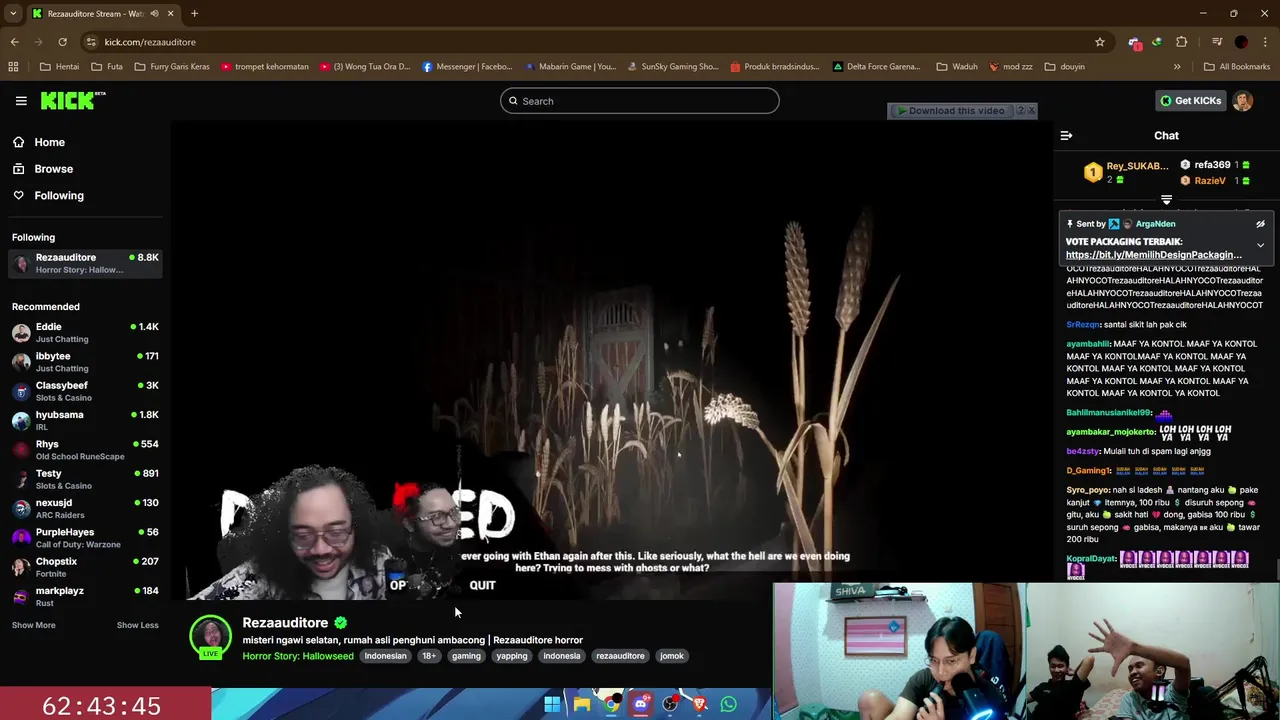1280x720 pixels.
Task: Click the yapping tag
Action: (512, 656)
